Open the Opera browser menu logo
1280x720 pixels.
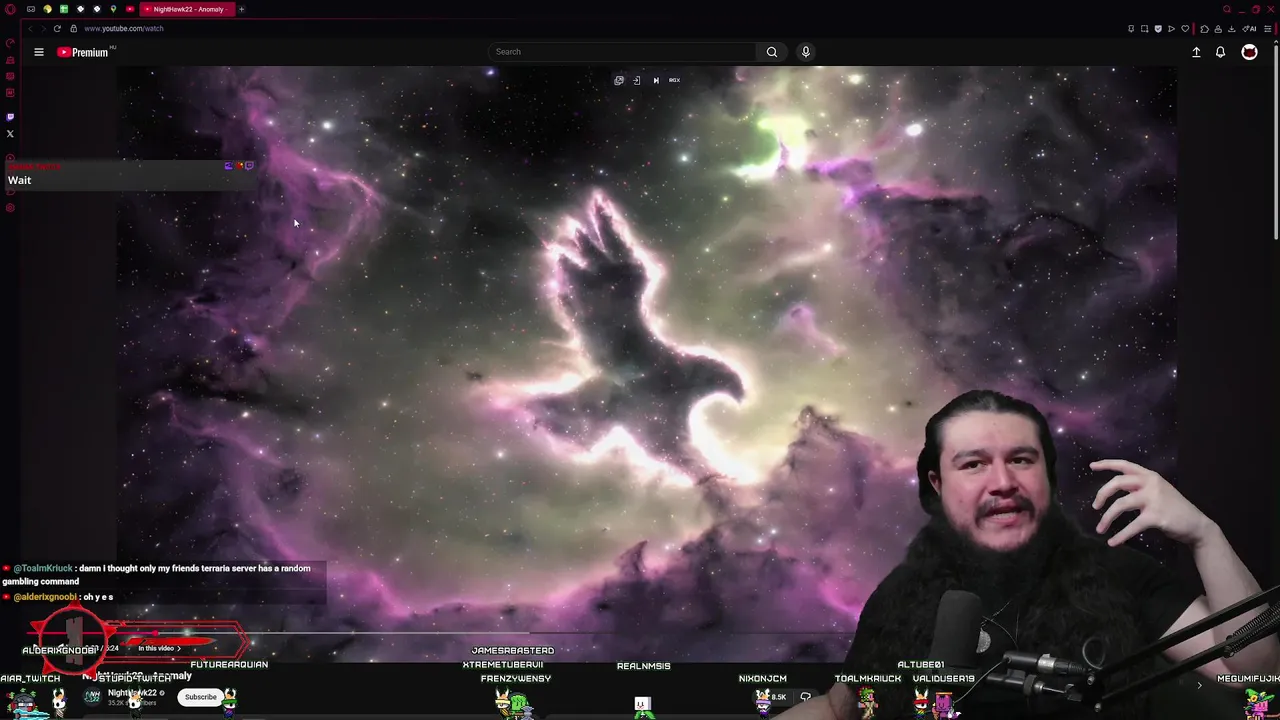coord(10,9)
